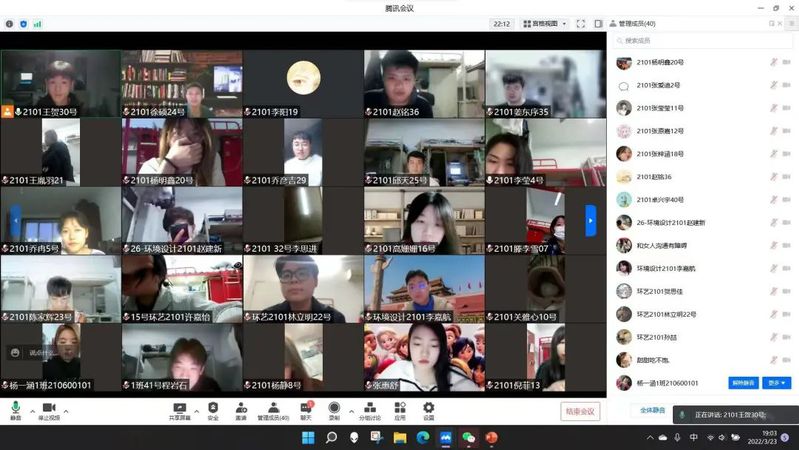Toggle the camera with 停止视频 button
799x450 pixels.
(48, 410)
